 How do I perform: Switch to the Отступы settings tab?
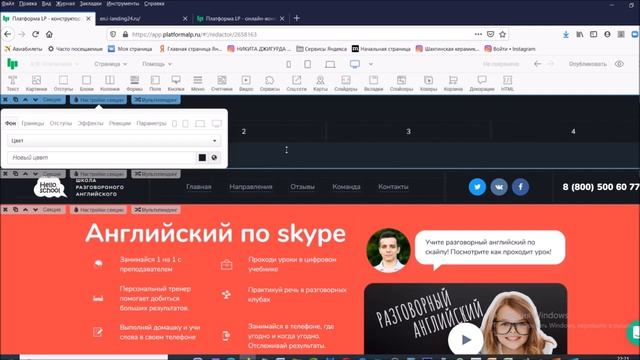click(61, 123)
